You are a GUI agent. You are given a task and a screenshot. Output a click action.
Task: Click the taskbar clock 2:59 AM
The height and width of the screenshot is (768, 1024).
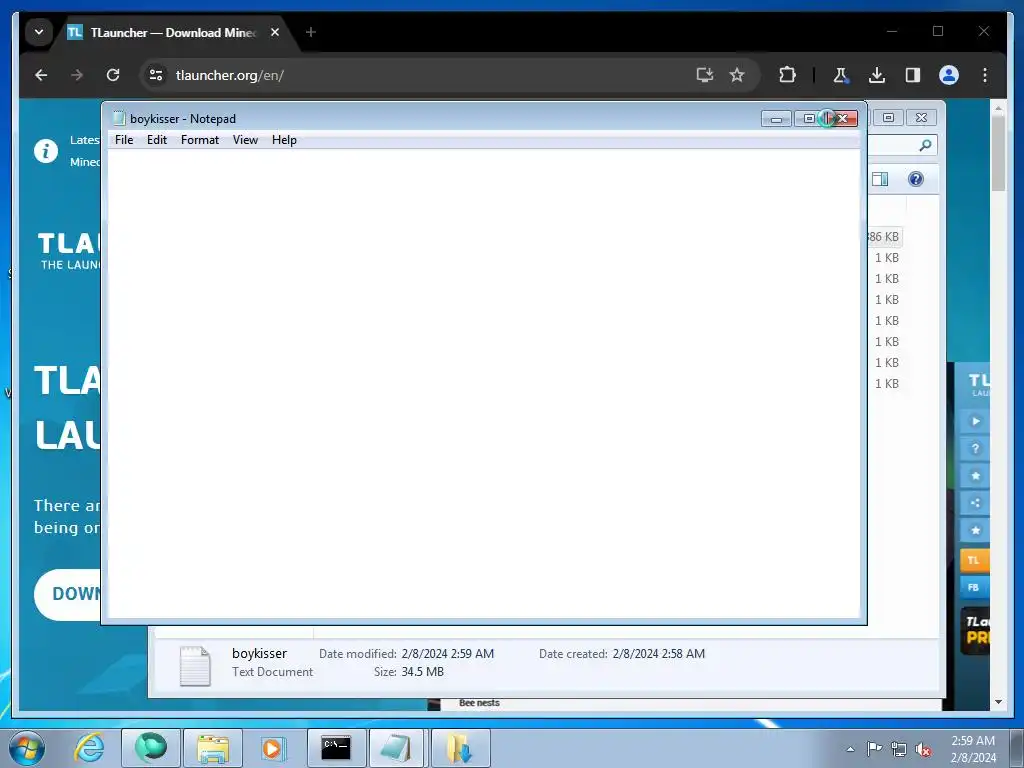[x=973, y=741]
